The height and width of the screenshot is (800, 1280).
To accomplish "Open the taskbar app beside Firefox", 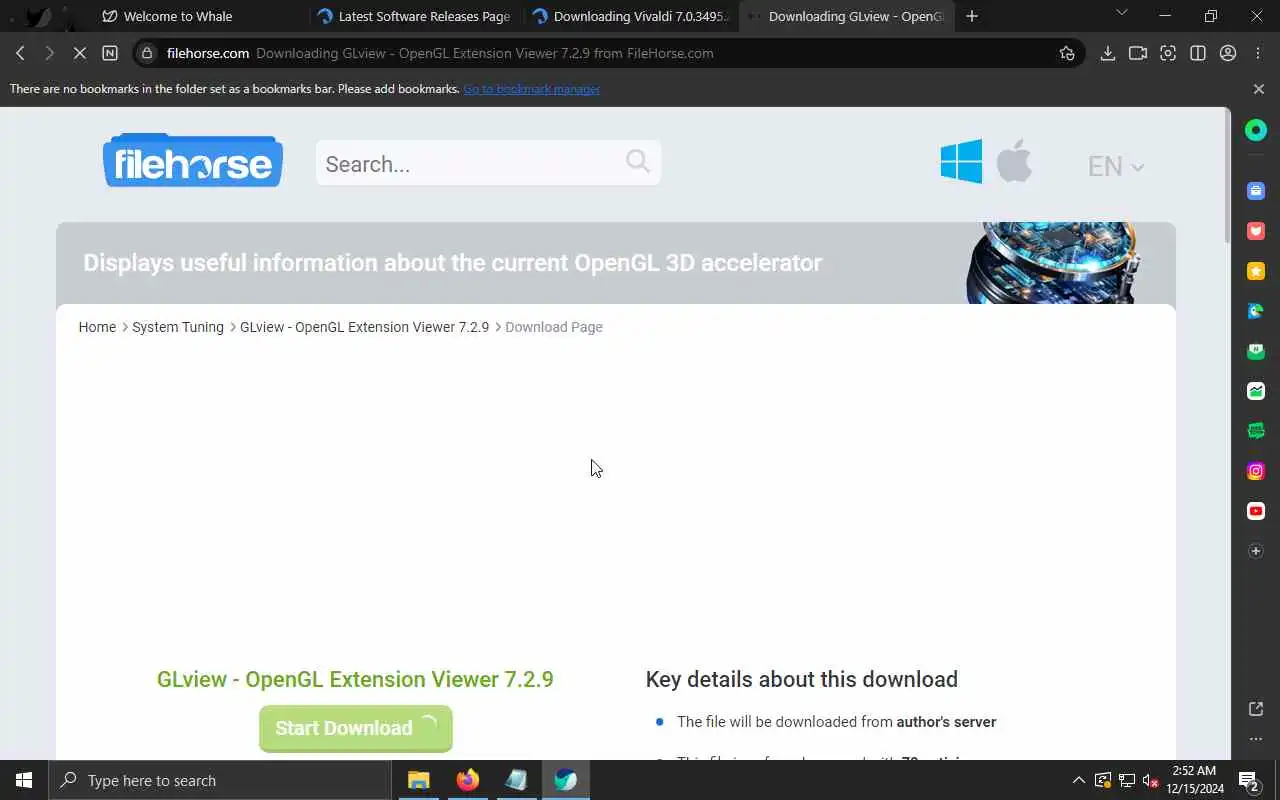I will pos(516,780).
